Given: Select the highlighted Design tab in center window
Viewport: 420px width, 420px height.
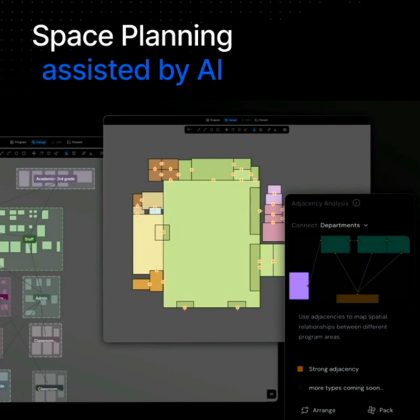Looking at the screenshot, I should 231,120.
